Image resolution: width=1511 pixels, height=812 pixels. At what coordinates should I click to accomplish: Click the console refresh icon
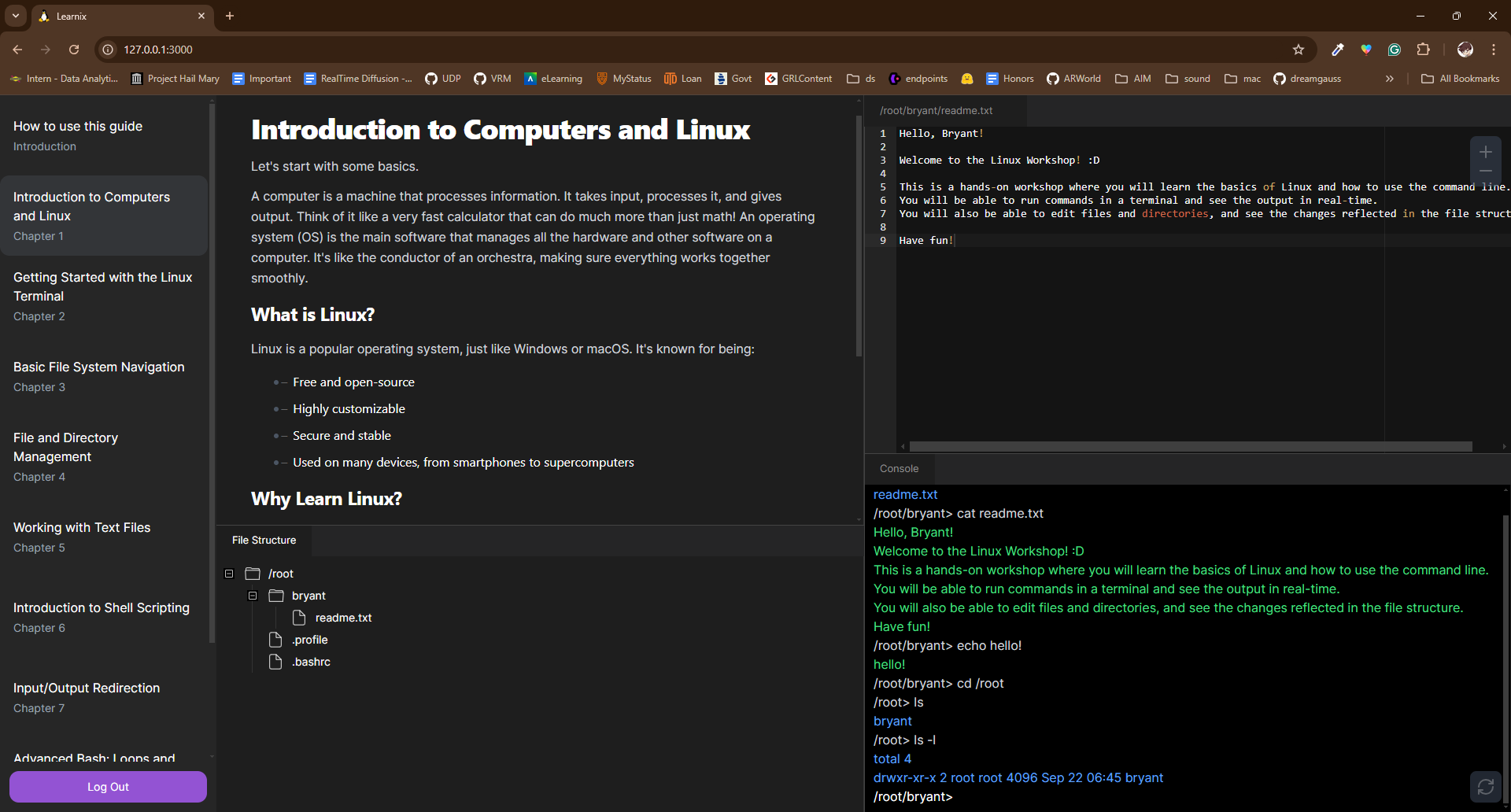click(1486, 787)
